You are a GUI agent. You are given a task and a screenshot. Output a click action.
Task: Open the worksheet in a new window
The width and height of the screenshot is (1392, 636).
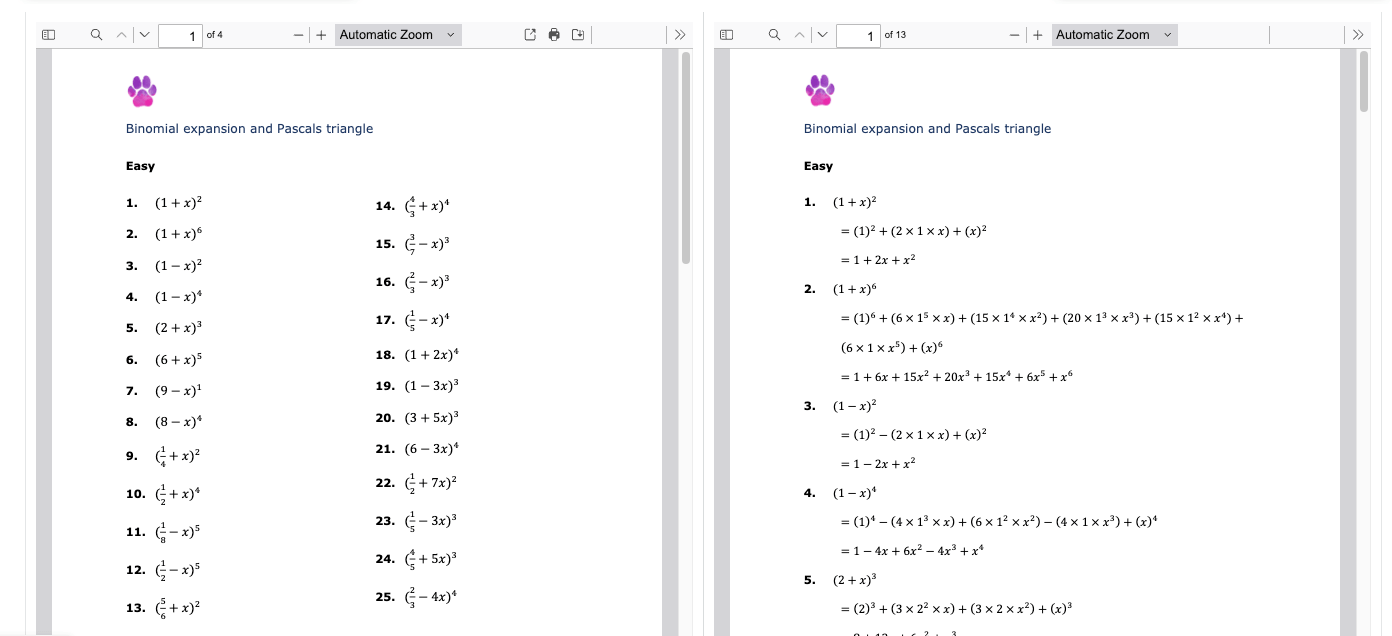(x=528, y=33)
